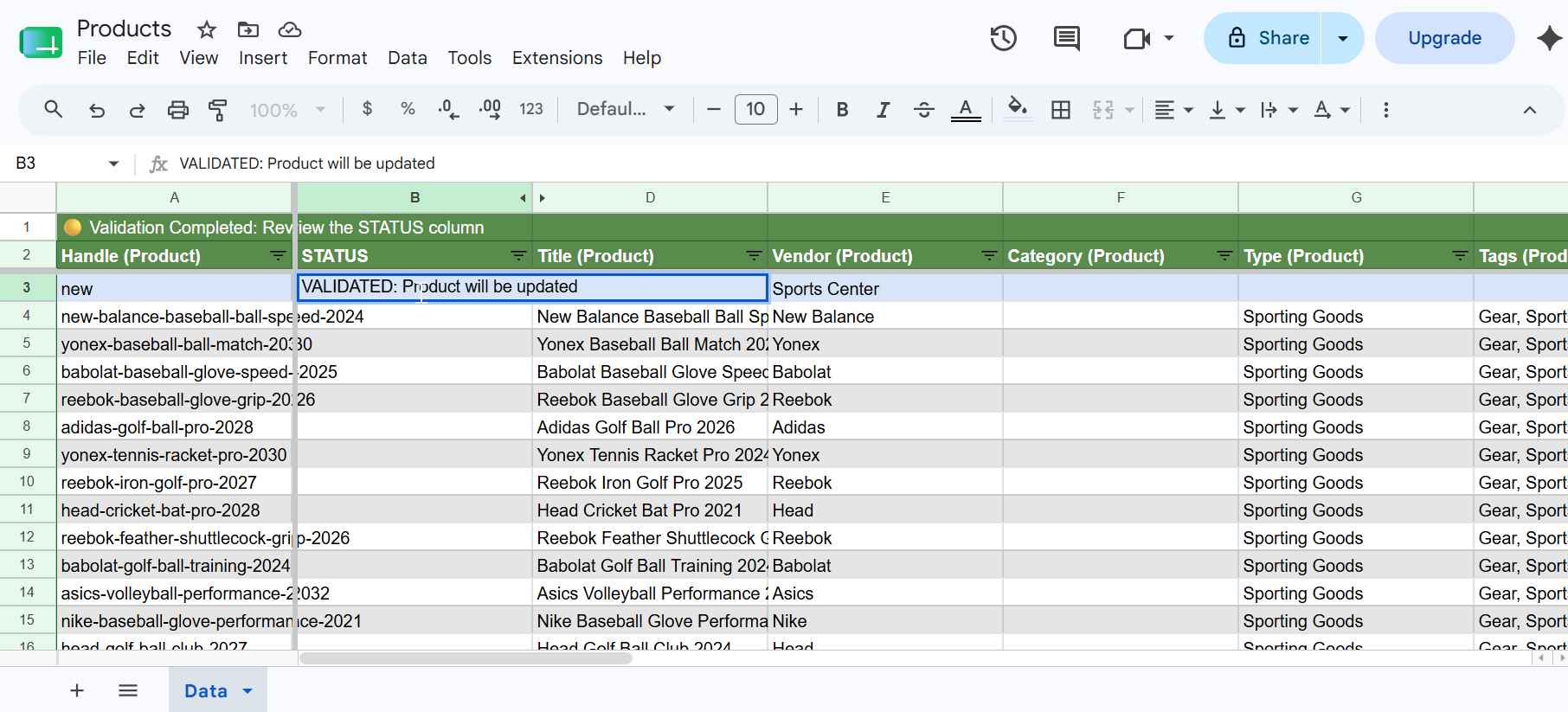The height and width of the screenshot is (712, 1568).
Task: Open text wrapping options
Action: [x=1279, y=110]
